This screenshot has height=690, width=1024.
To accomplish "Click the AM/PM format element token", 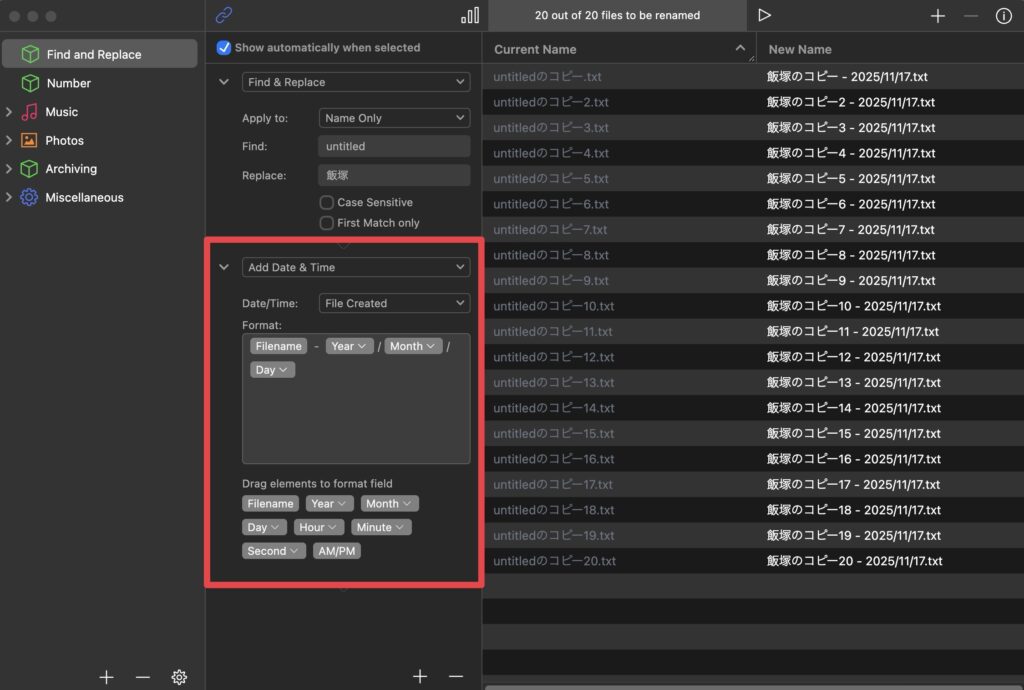I will click(336, 551).
